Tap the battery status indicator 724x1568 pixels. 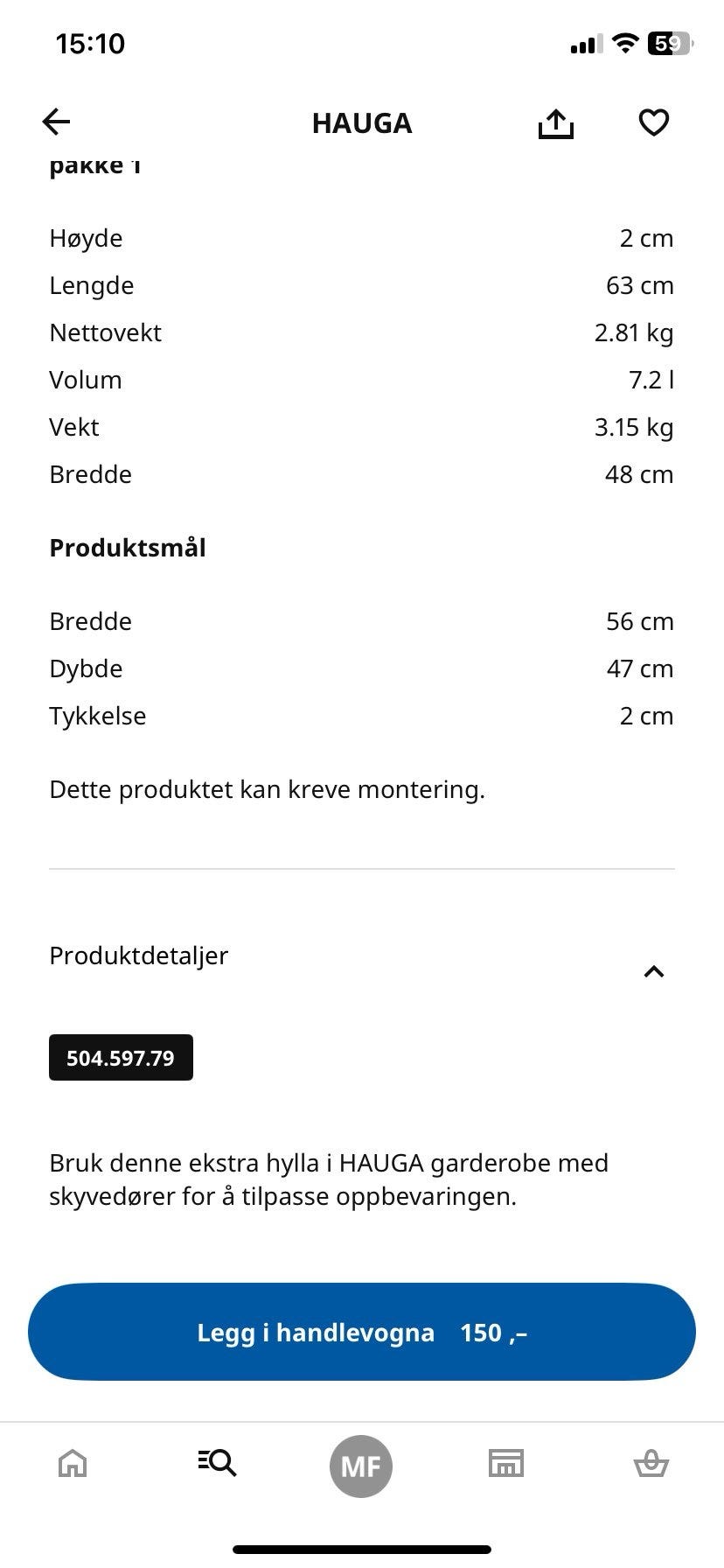pos(670,43)
